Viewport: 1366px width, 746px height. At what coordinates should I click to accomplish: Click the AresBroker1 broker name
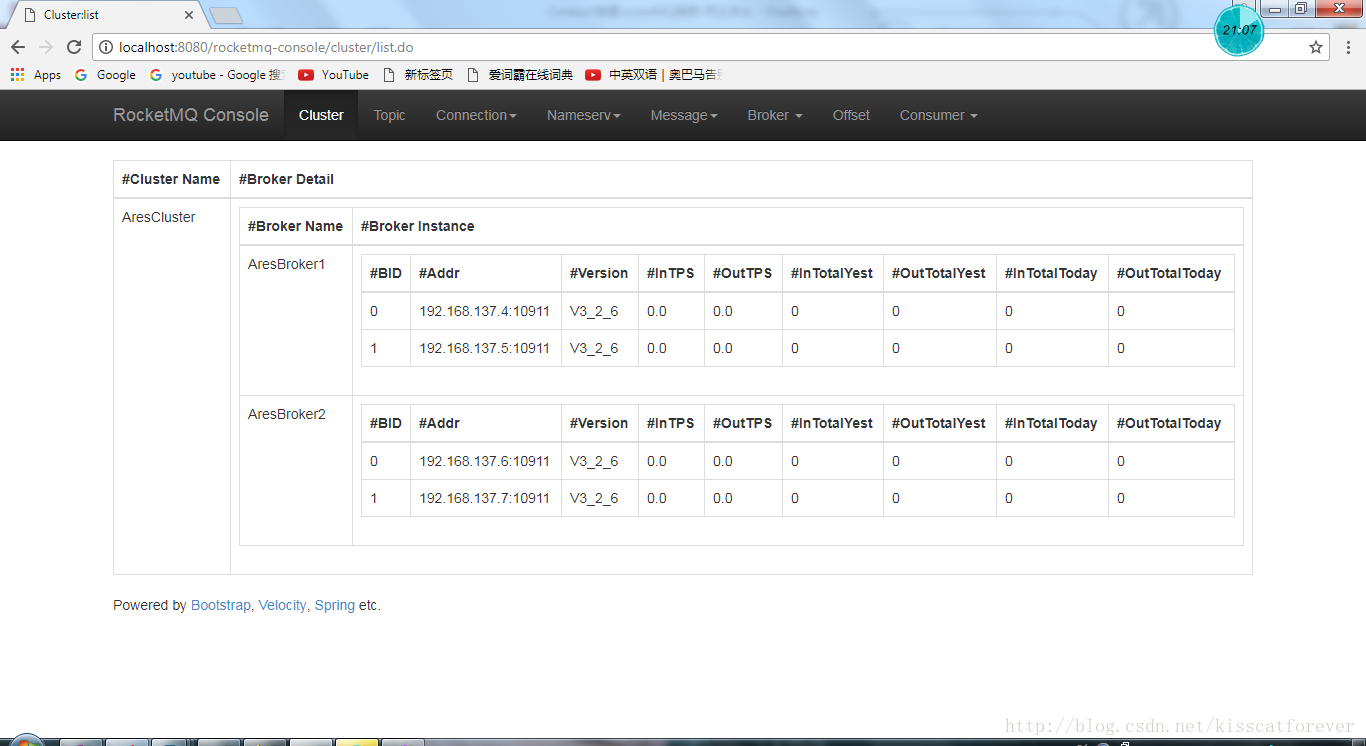tap(287, 264)
